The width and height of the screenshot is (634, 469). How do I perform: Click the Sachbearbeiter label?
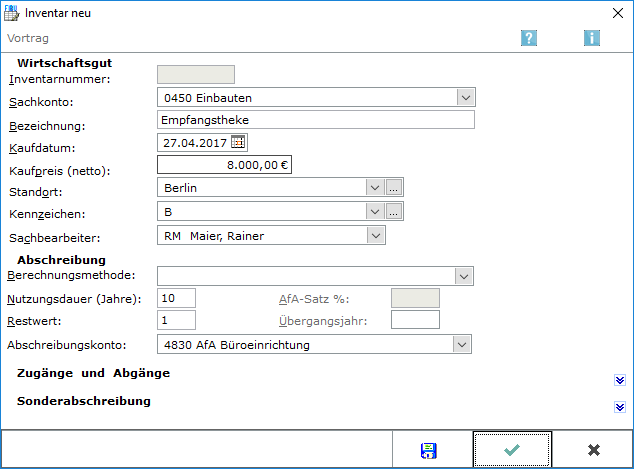click(55, 238)
